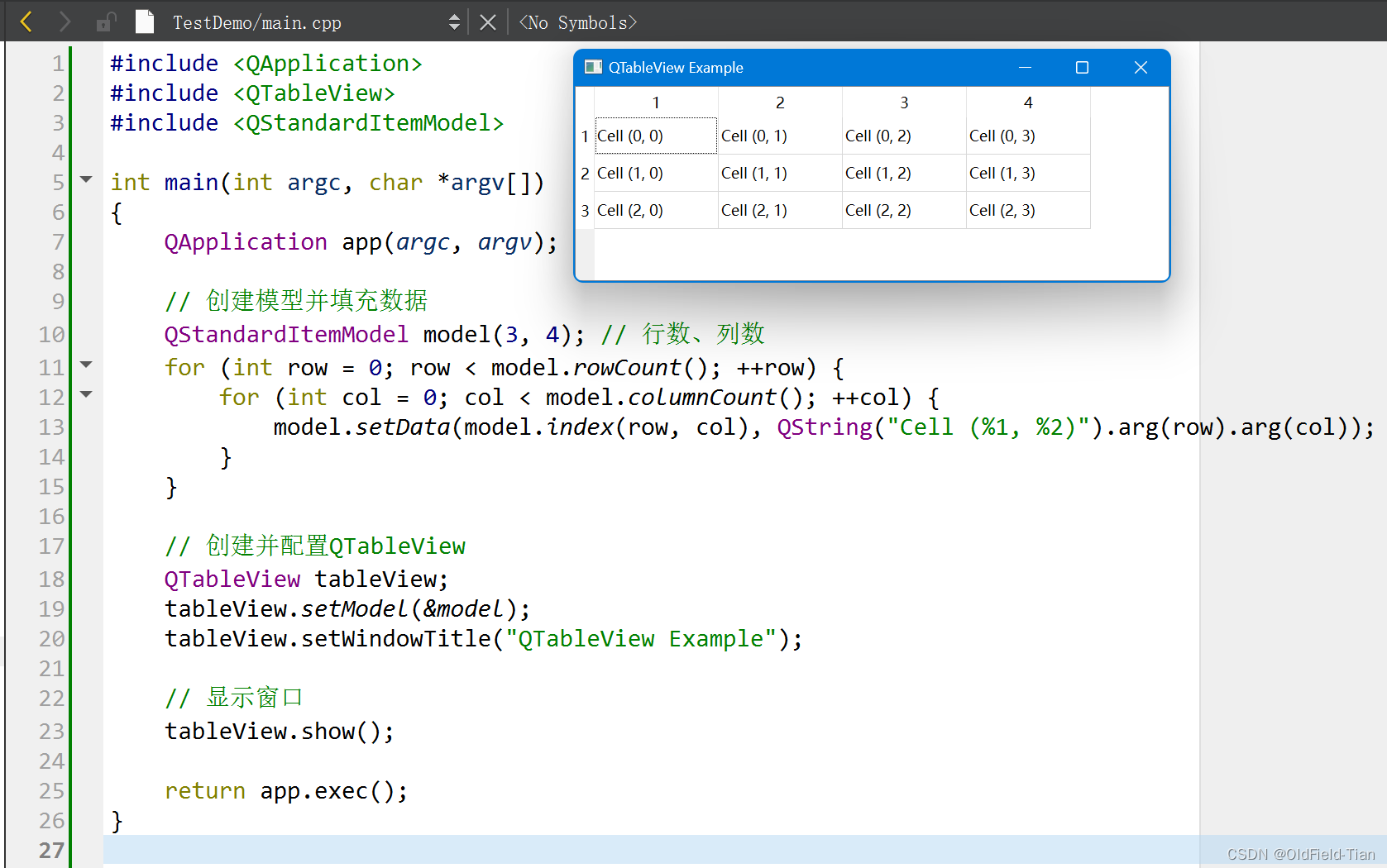Viewport: 1387px width, 868px height.
Task: Collapse the inner for loop fold
Action: point(86,393)
